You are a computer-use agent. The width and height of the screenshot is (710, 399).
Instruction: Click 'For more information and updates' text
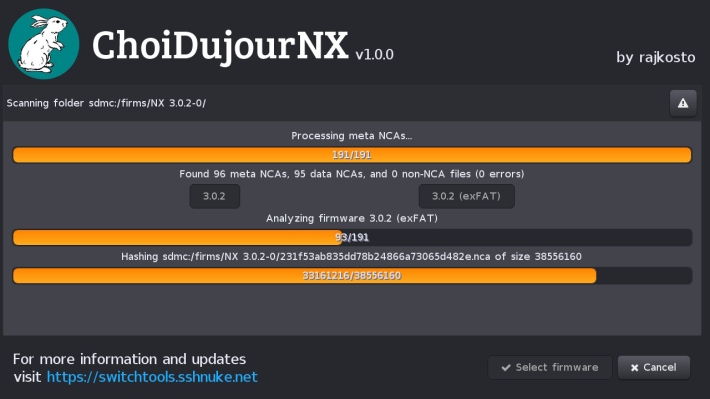pos(130,359)
